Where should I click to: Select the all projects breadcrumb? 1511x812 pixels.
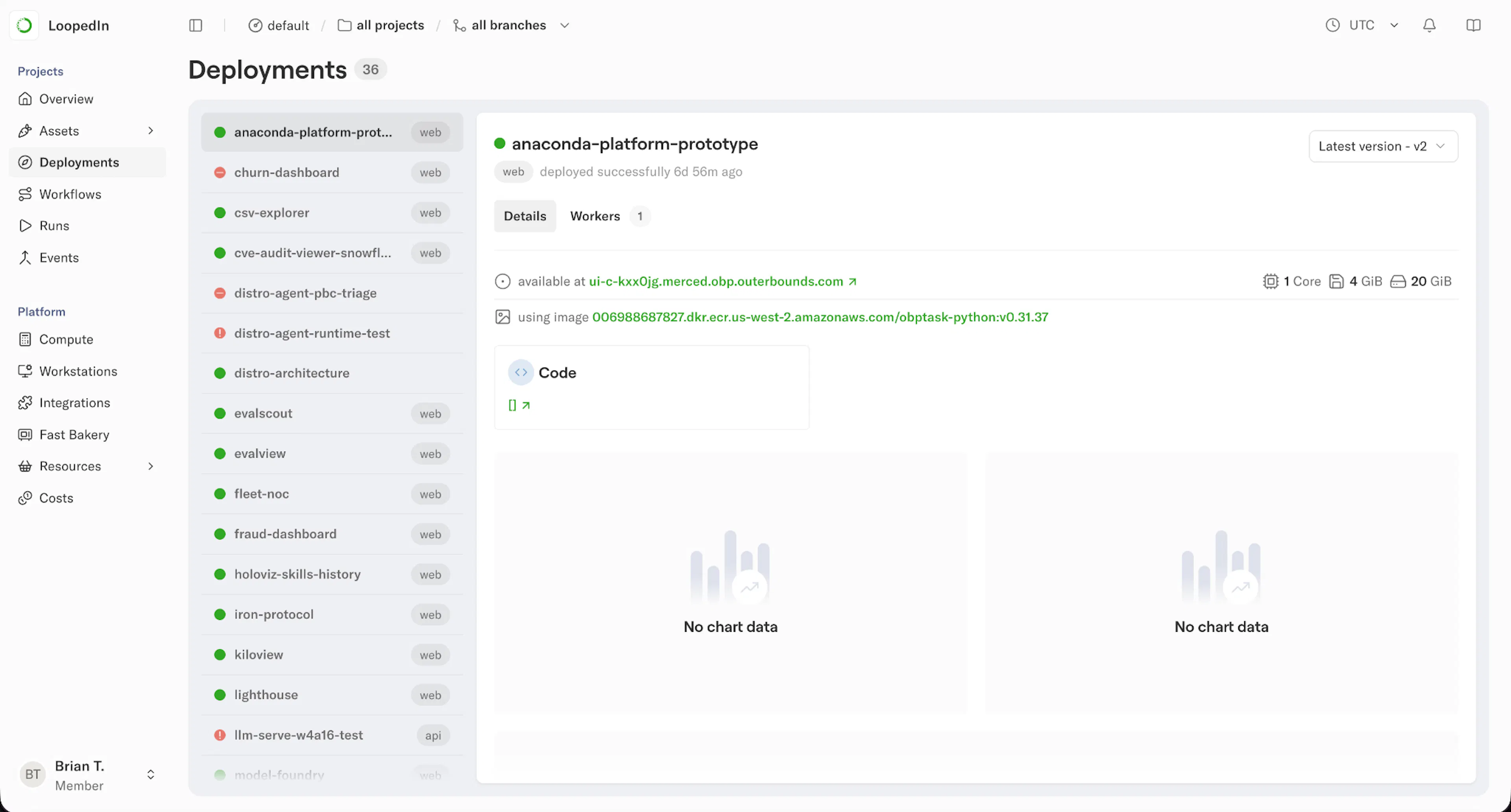click(381, 25)
